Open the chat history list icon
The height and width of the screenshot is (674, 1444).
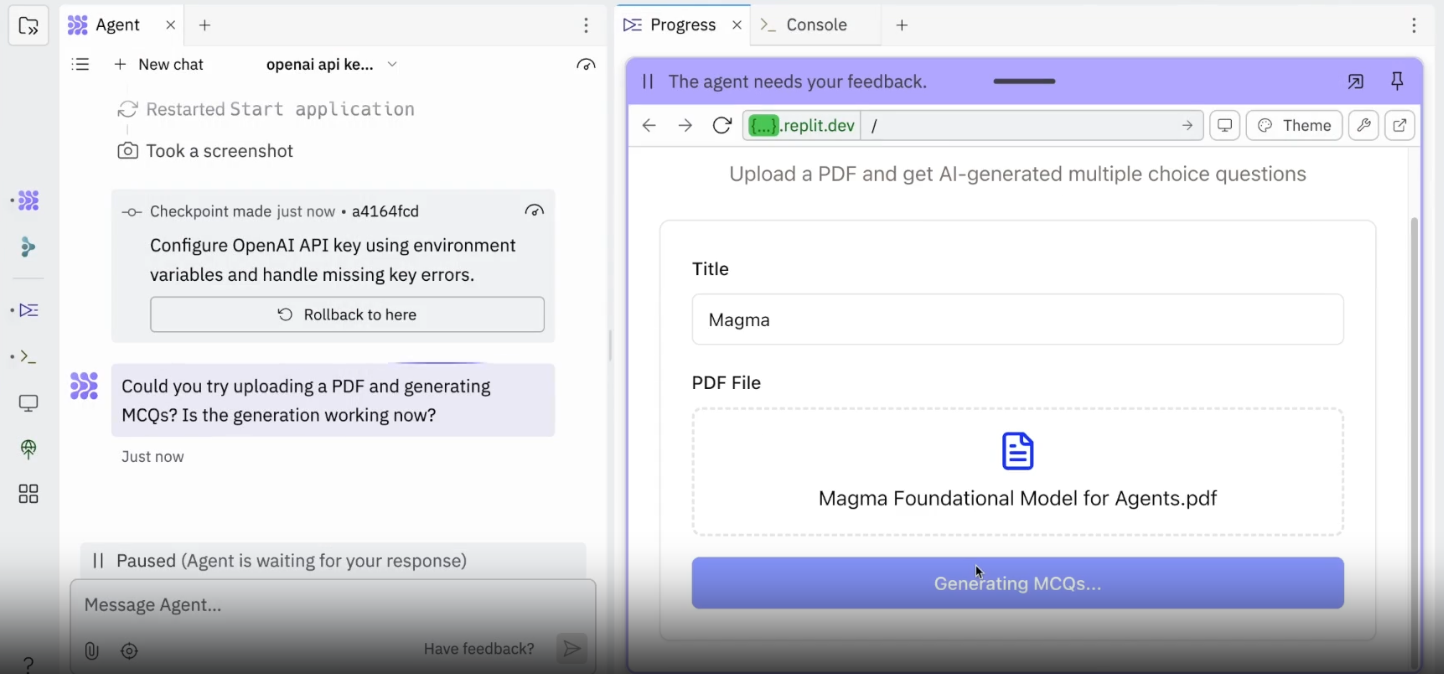coord(81,64)
